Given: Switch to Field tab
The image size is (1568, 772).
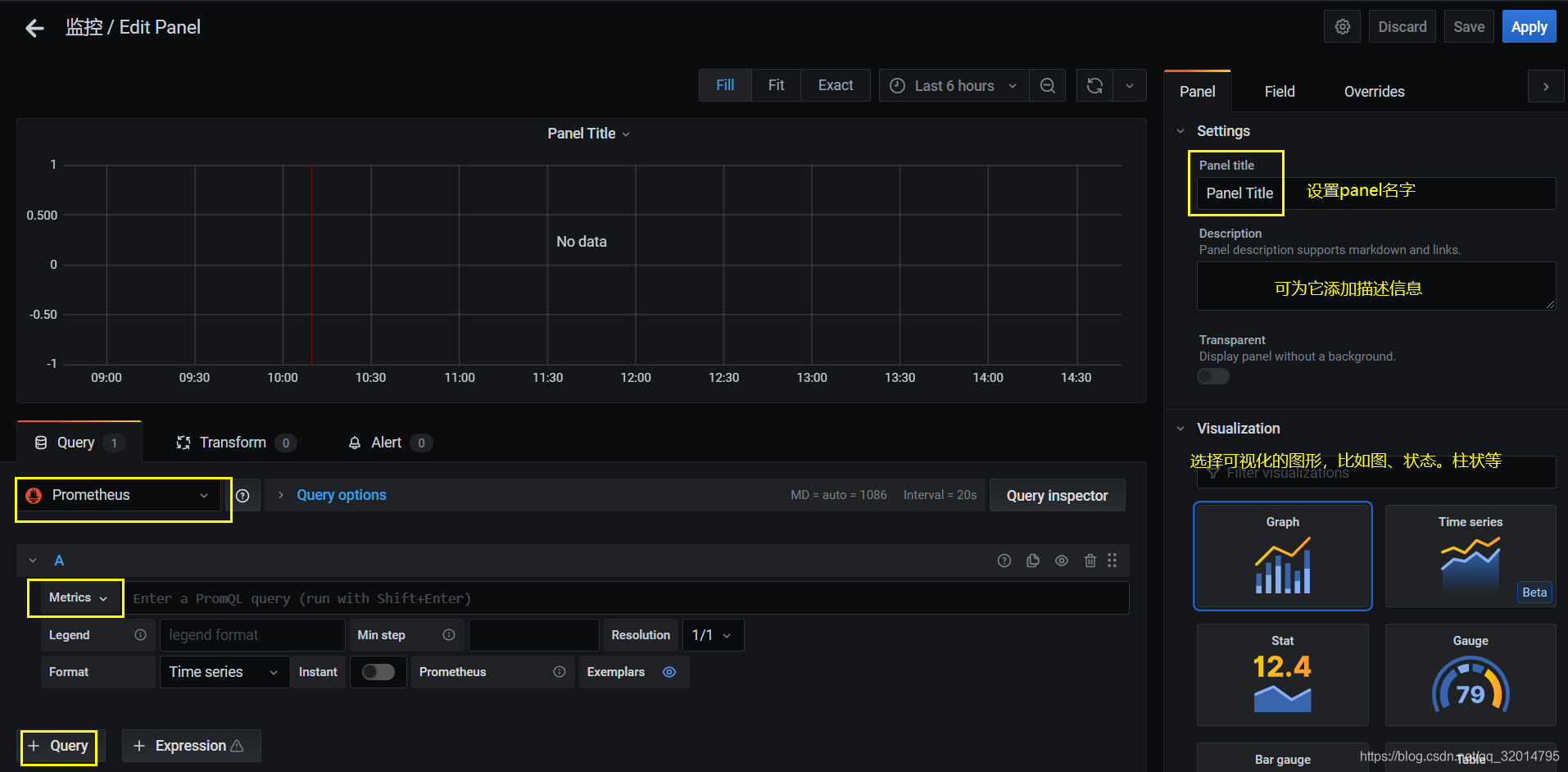Looking at the screenshot, I should [x=1280, y=92].
